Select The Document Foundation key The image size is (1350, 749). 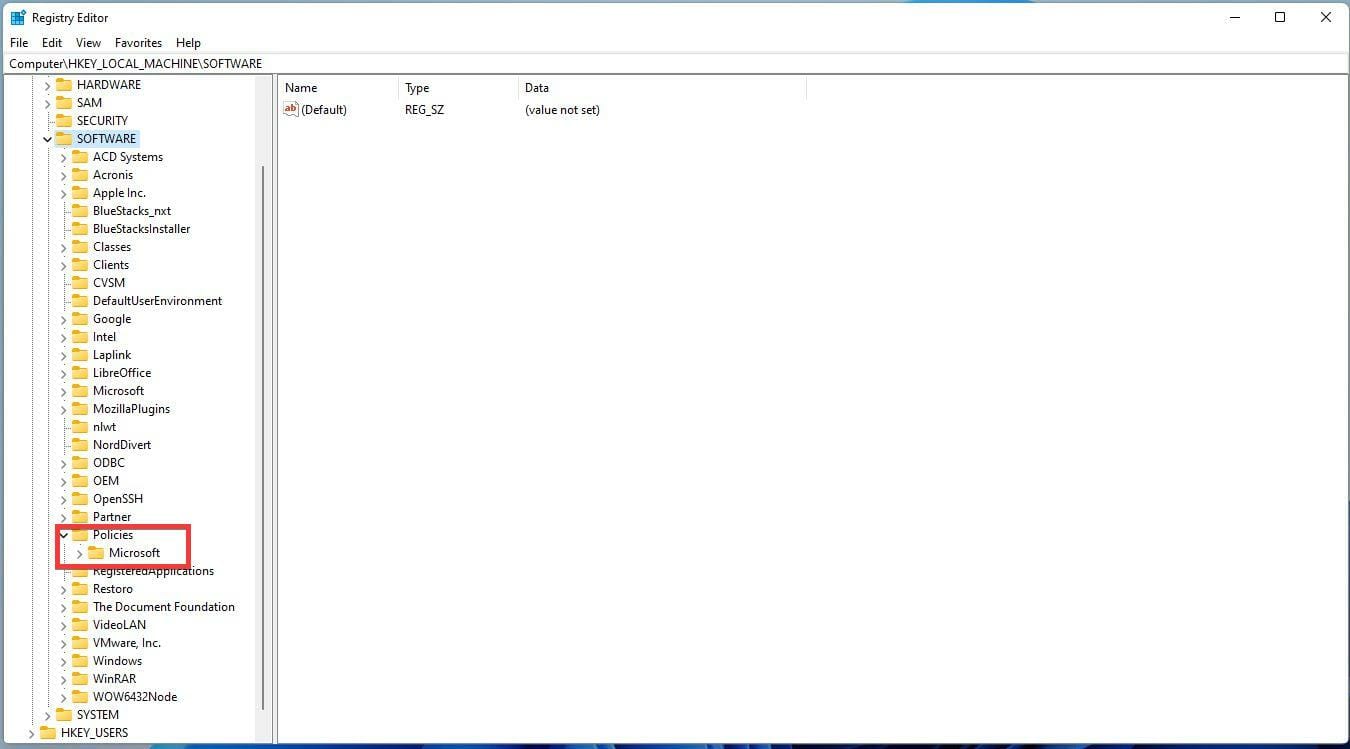[x=164, y=607]
